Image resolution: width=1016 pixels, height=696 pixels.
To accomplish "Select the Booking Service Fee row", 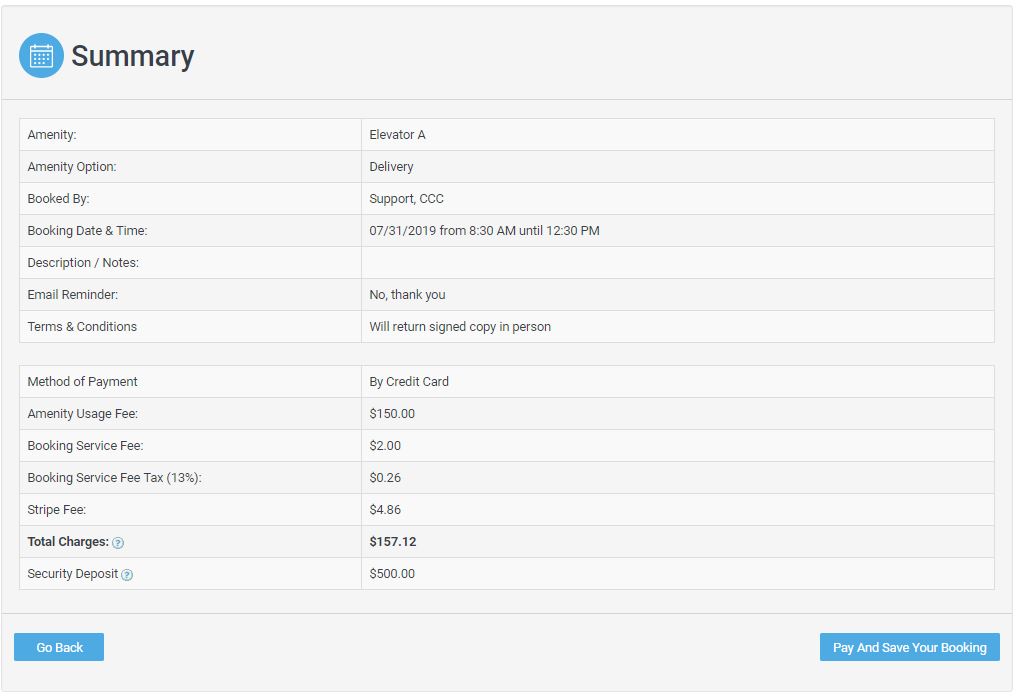I will tap(385, 445).
